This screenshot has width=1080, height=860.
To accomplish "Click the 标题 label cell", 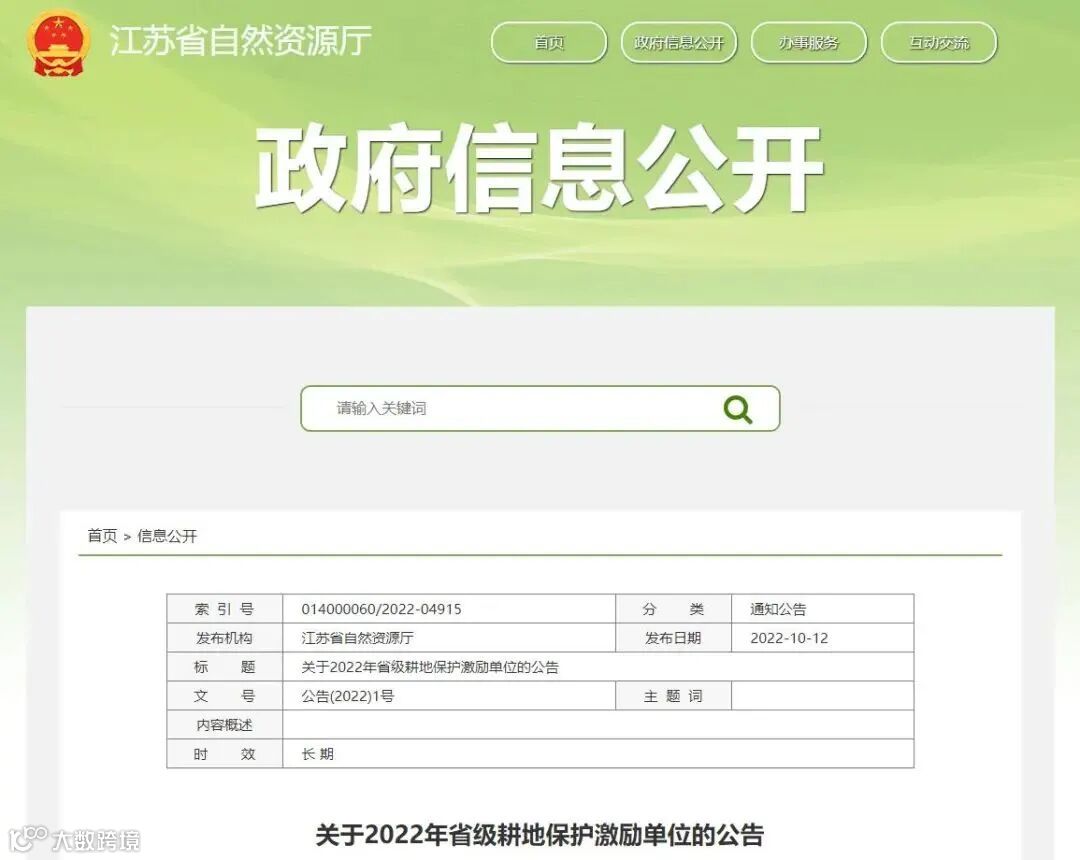I will coord(225,667).
